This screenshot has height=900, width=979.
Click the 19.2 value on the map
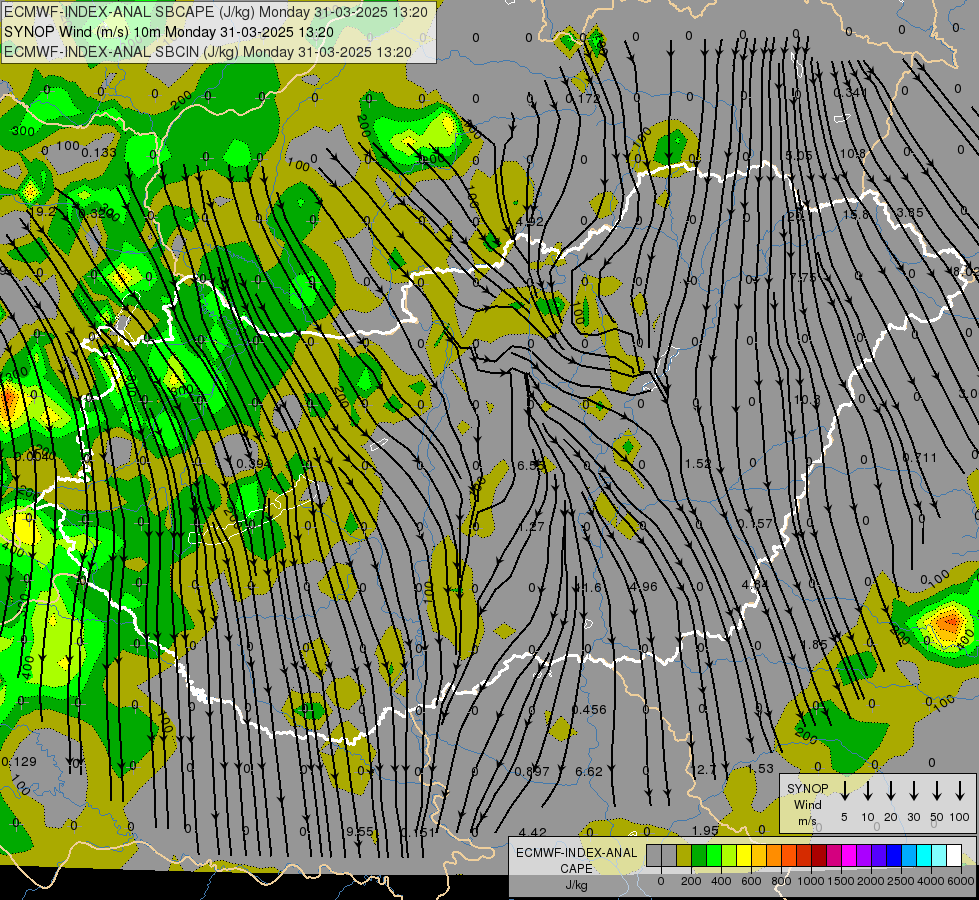[x=42, y=212]
